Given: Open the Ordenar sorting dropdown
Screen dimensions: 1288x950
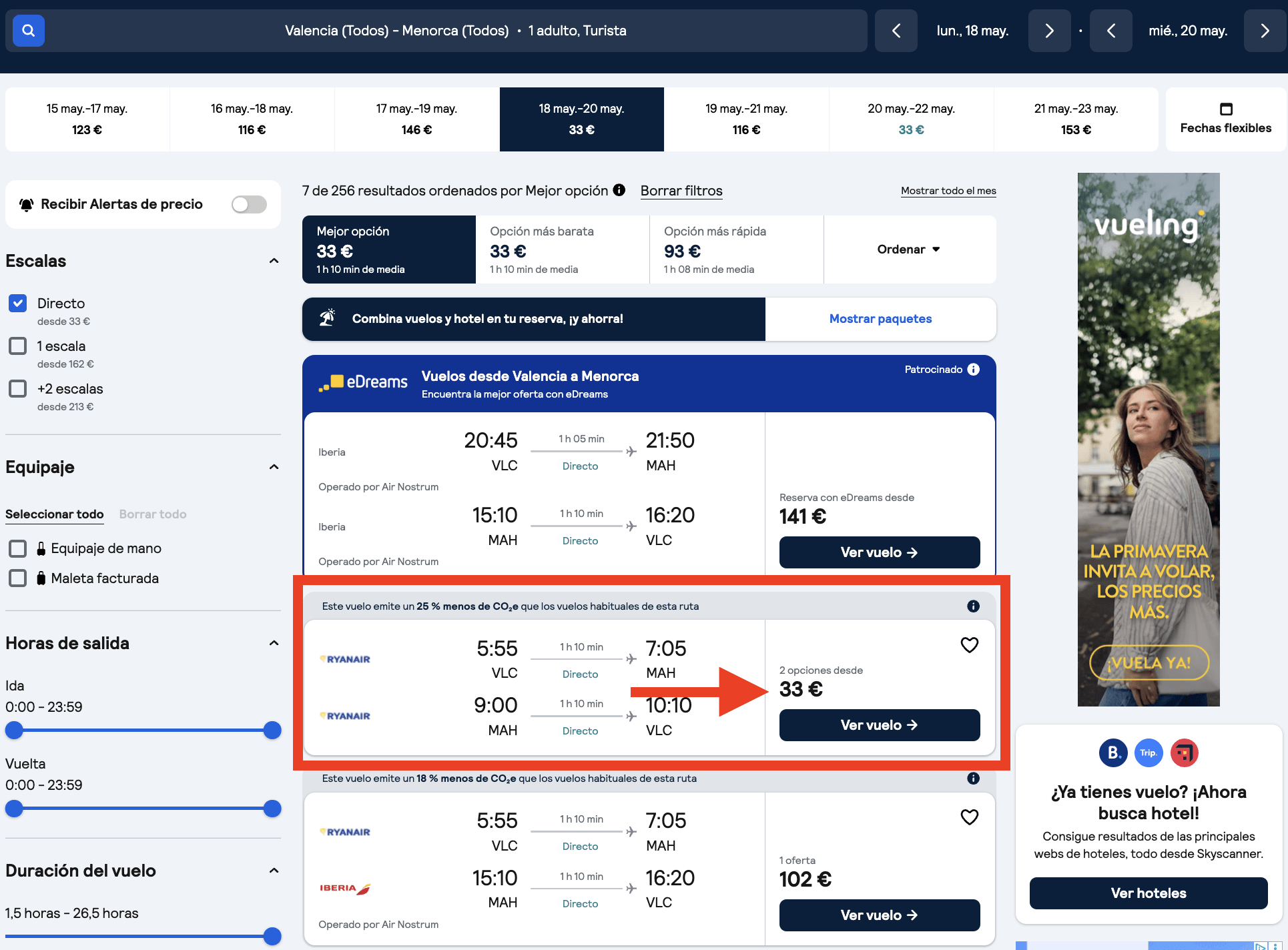Looking at the screenshot, I should (908, 250).
